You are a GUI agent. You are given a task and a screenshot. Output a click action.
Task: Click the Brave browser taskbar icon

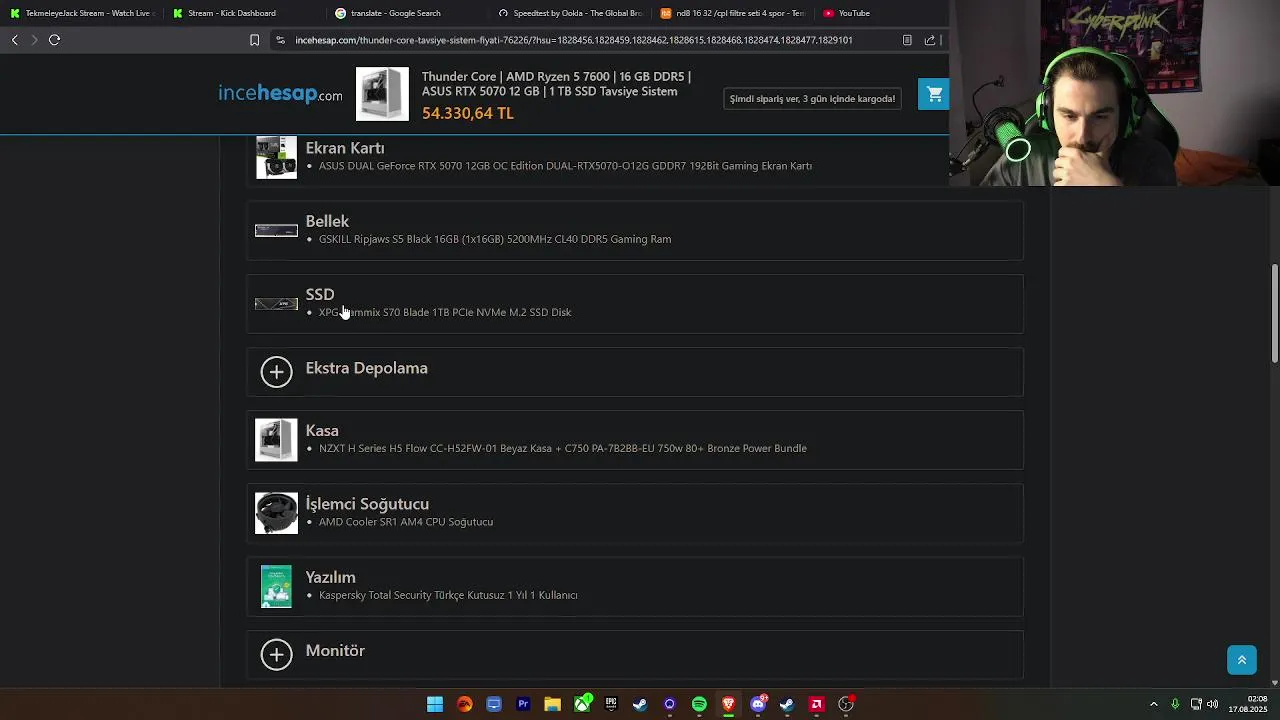728,704
